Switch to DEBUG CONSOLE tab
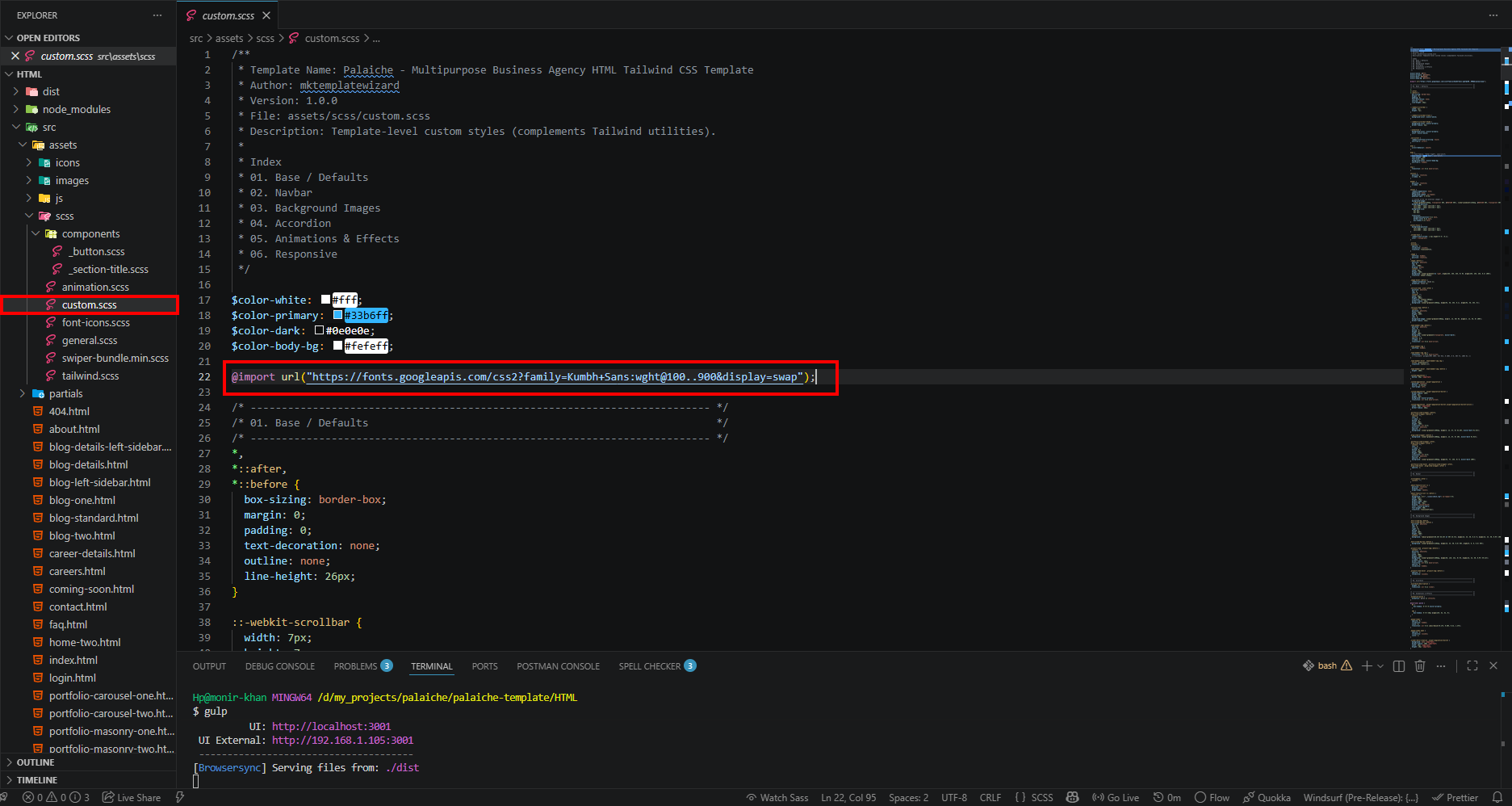Screen dimensions: 1512x806 click(x=280, y=666)
